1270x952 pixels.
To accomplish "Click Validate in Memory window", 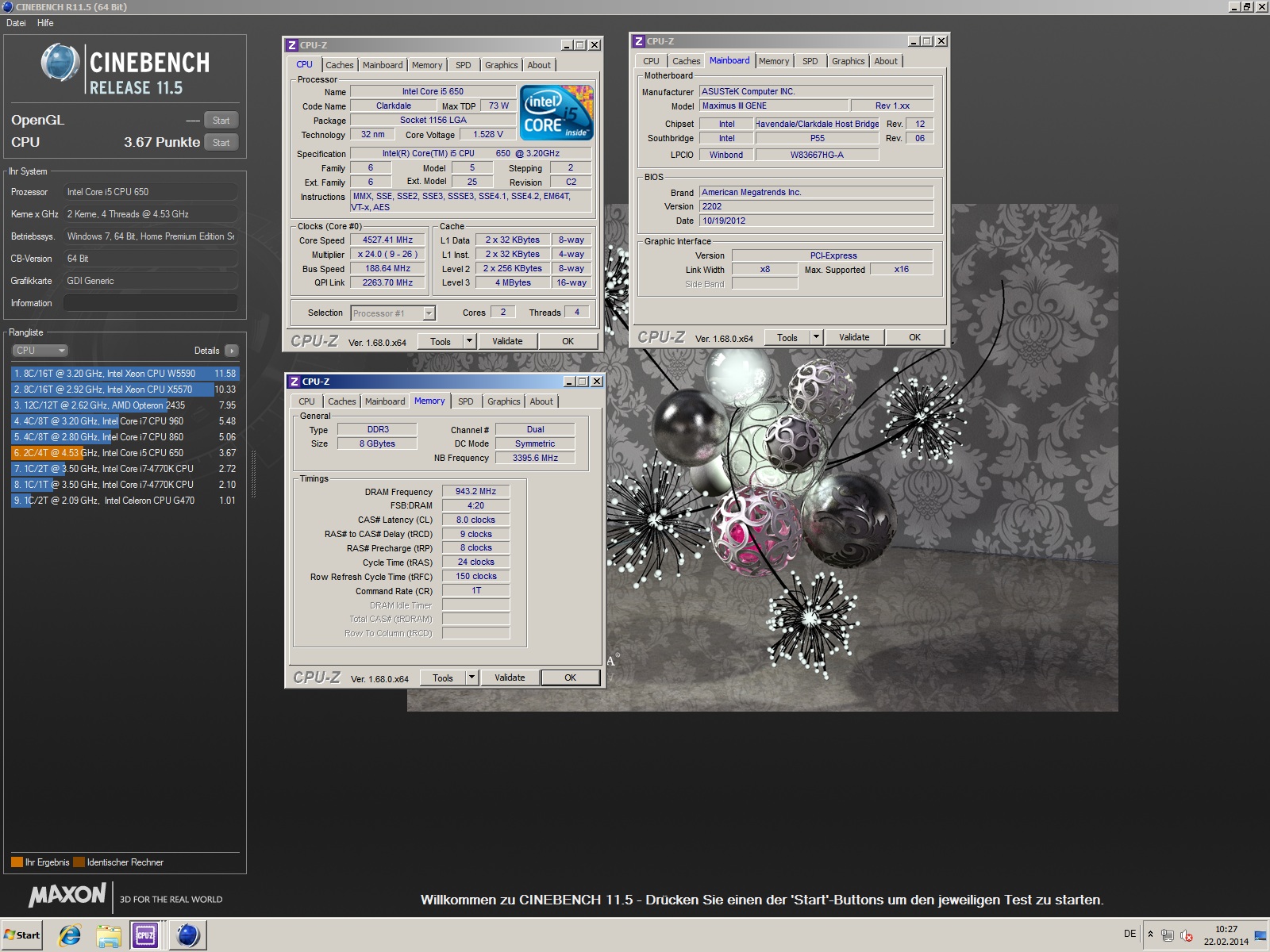I will point(510,678).
